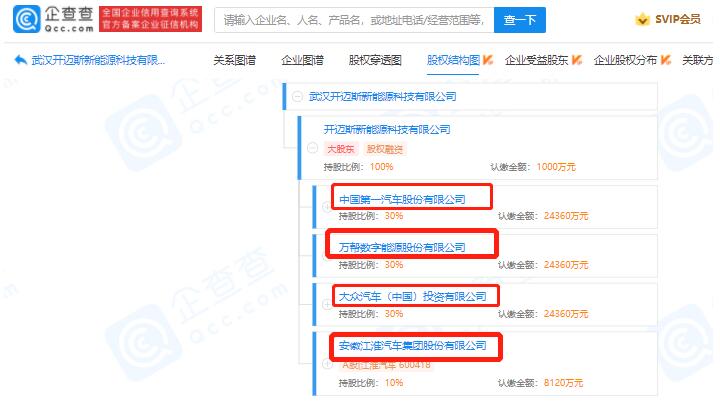Open the 企业图谱 tab

pyautogui.click(x=302, y=60)
